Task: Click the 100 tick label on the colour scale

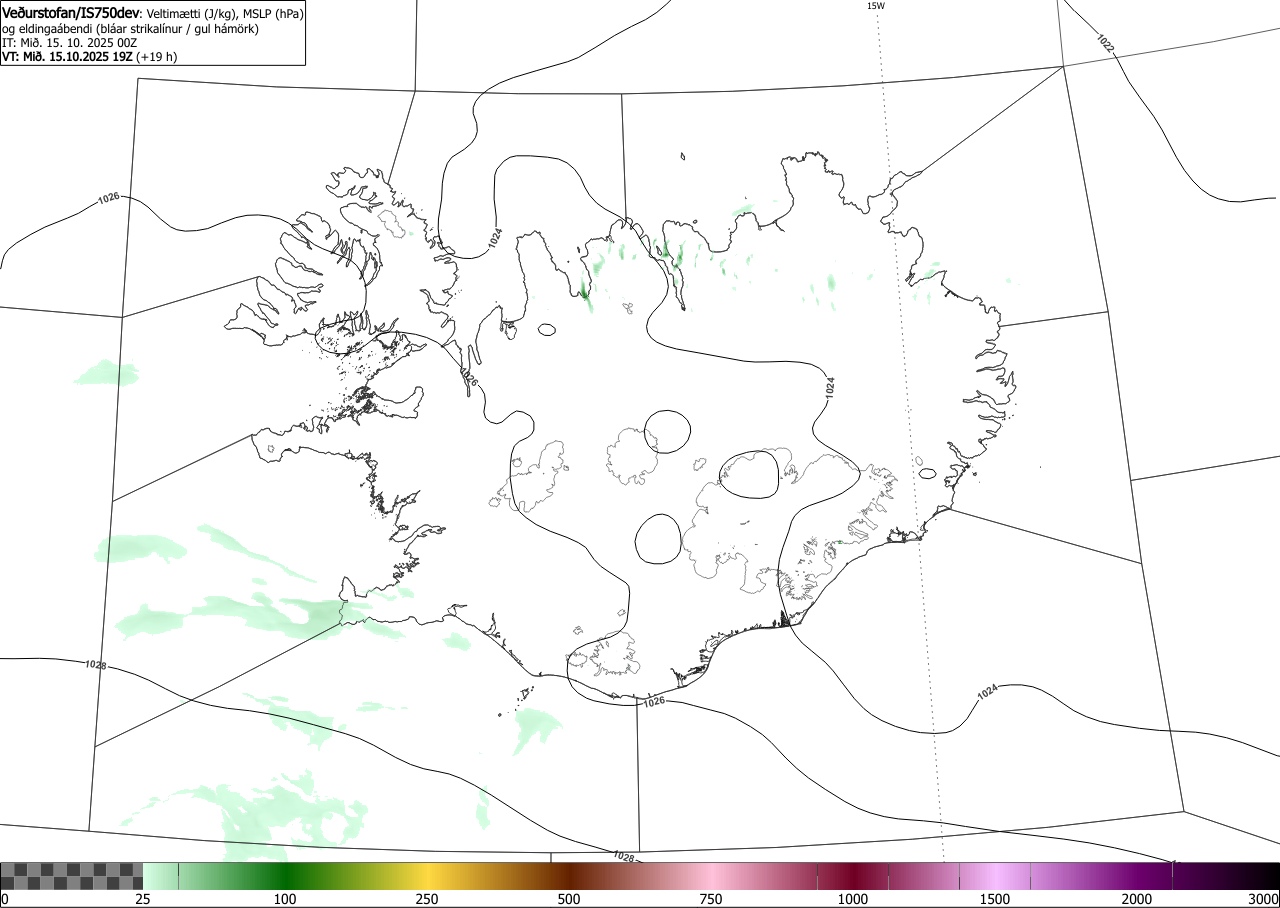Action: pyautogui.click(x=285, y=899)
